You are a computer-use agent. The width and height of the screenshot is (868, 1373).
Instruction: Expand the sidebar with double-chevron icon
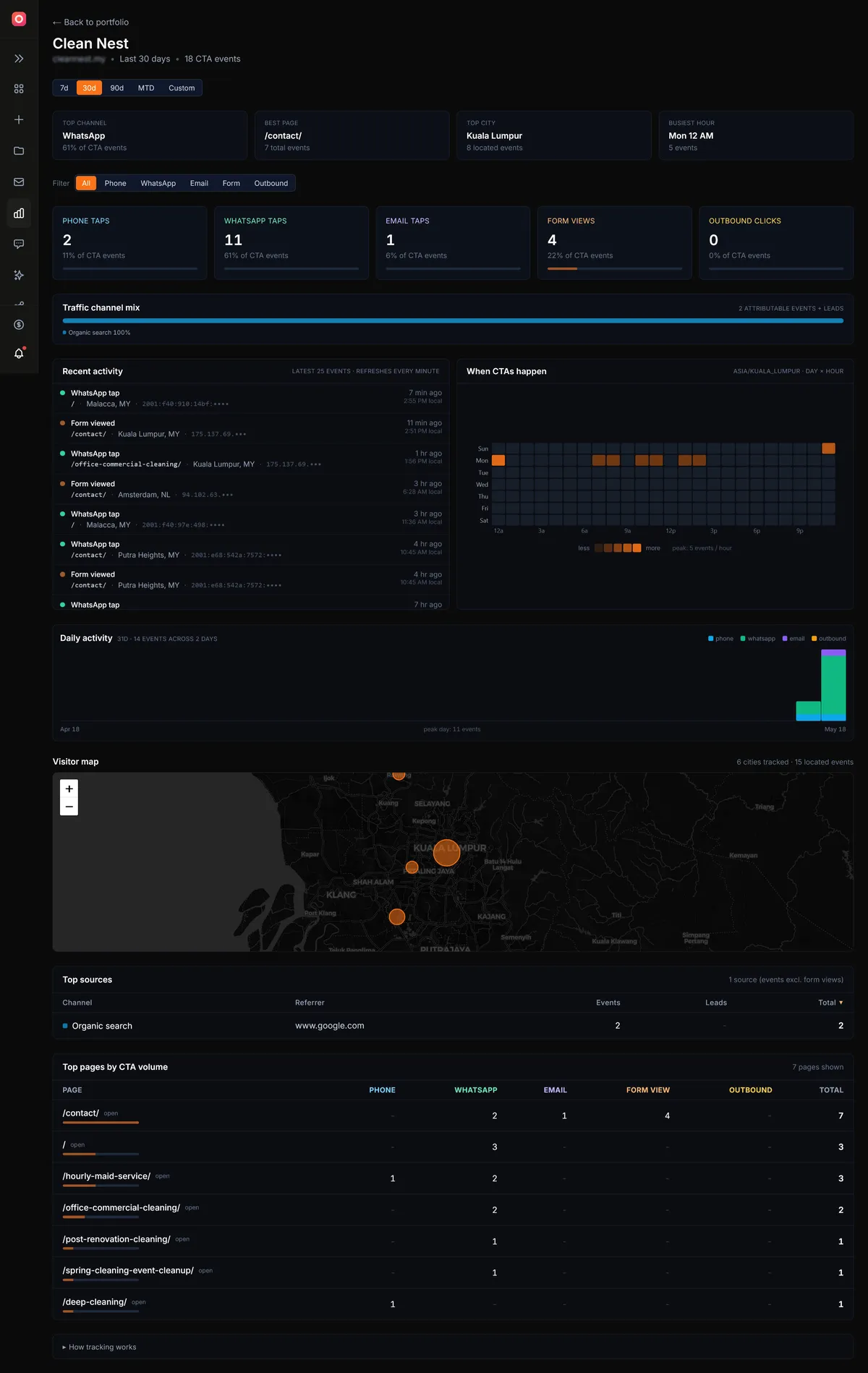19,59
